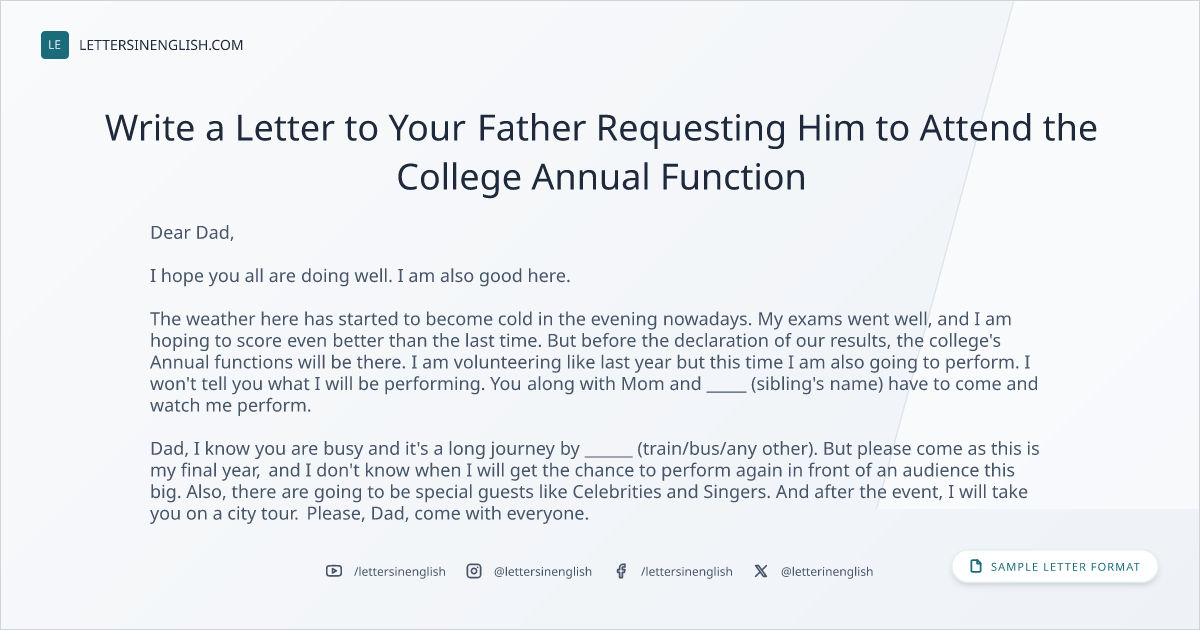
Task: Click the LE logo badge
Action: point(55,45)
